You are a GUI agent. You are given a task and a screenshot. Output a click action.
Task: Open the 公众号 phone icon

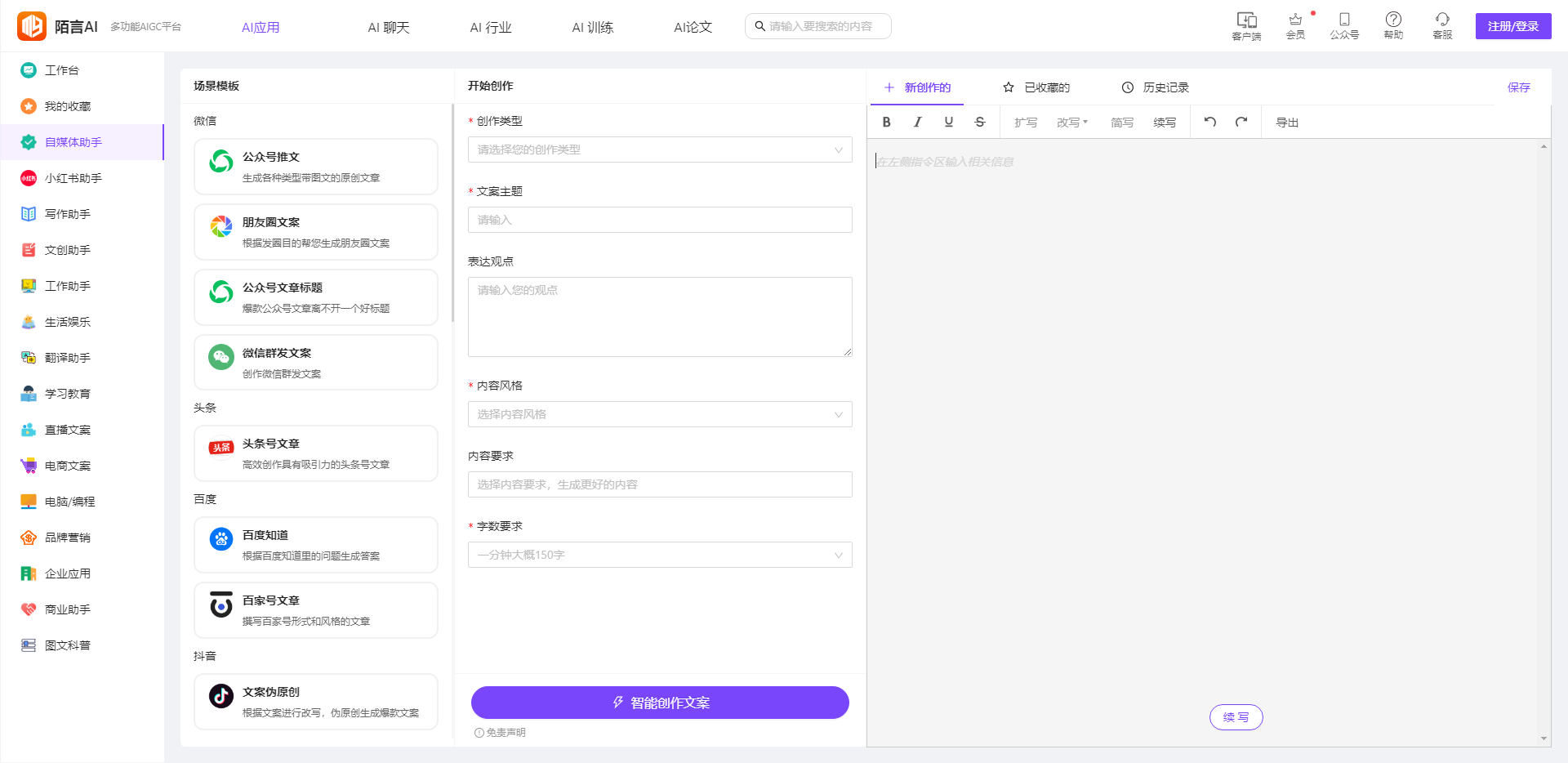click(x=1344, y=25)
